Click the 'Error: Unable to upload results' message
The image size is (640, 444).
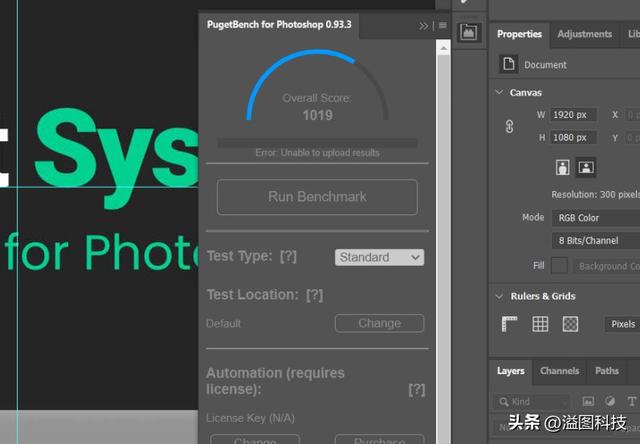point(317,153)
